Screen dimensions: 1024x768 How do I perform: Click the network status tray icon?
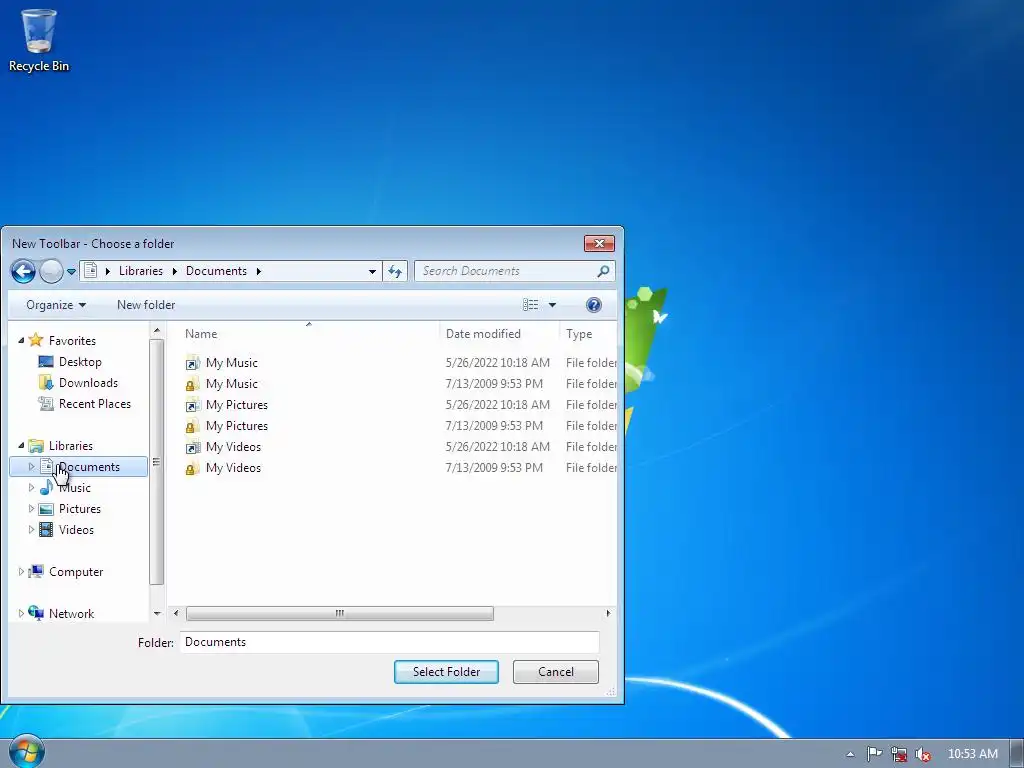click(x=899, y=754)
